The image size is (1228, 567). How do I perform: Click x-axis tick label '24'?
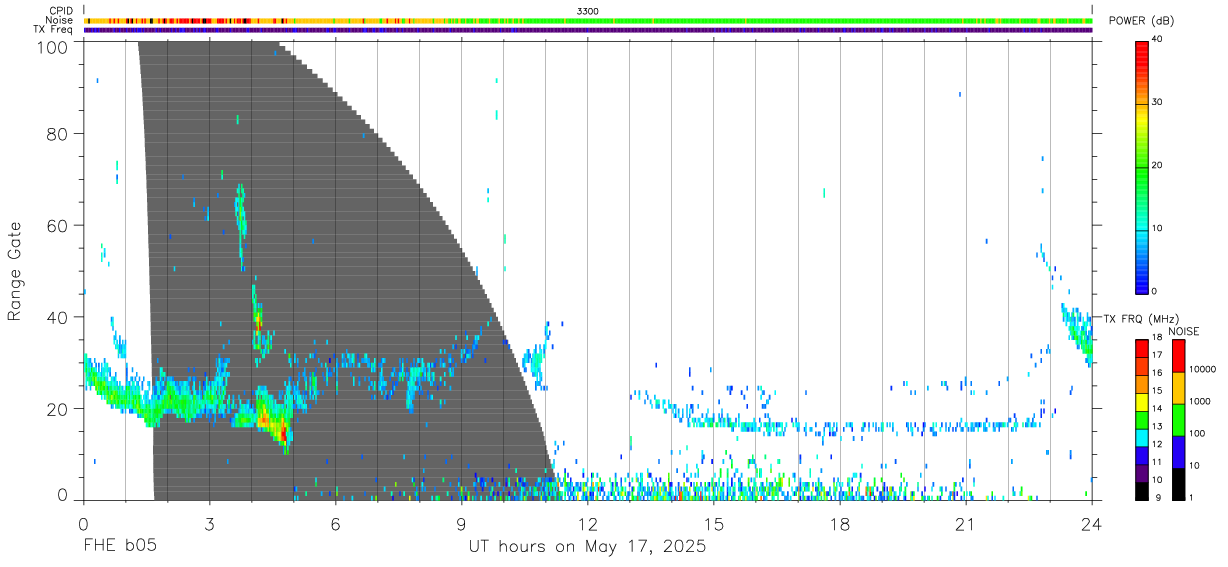pyautogui.click(x=1092, y=523)
